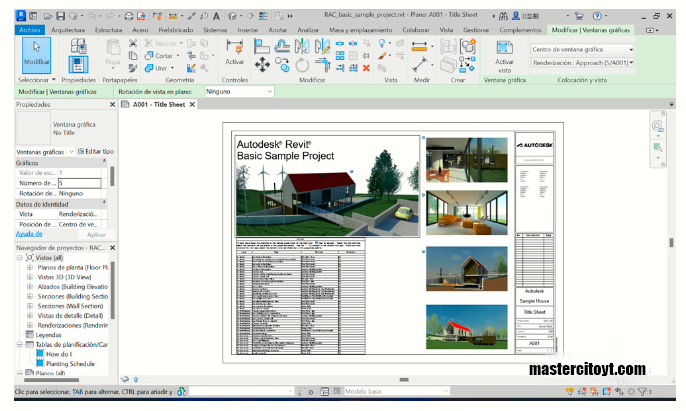Open the Renderización: Approach (5/A001) dropdown

[x=582, y=63]
